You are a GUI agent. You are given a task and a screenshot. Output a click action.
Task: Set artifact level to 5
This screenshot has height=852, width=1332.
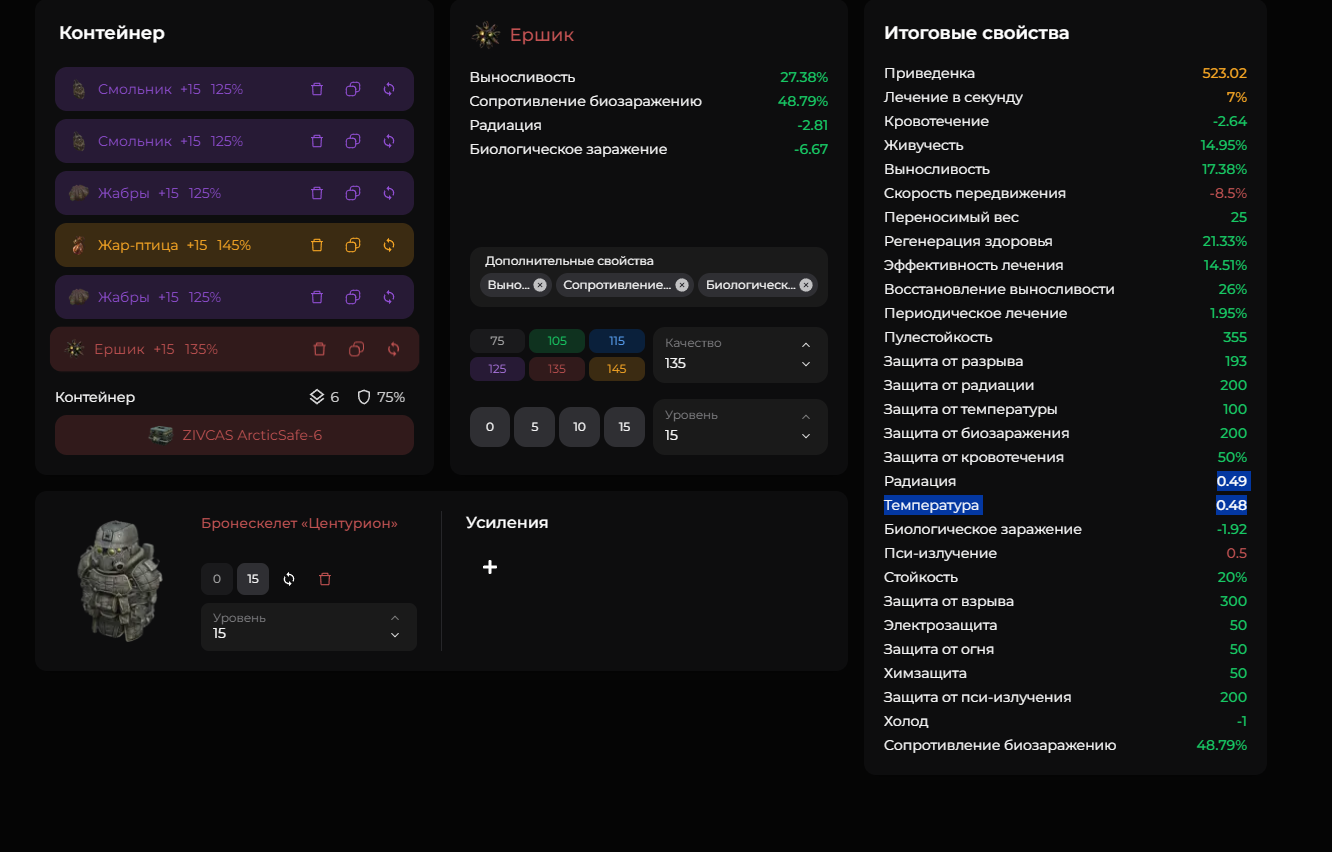(x=535, y=427)
